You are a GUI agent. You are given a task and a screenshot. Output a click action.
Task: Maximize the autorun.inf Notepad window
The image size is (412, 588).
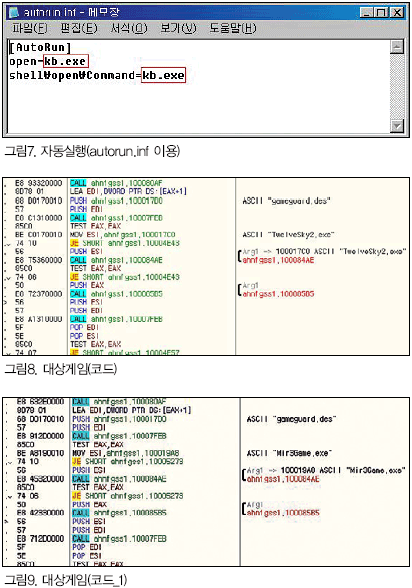[x=381, y=12]
